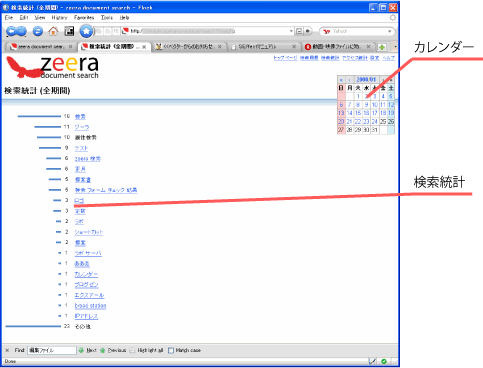Close the zeera document search tab

tap(70, 47)
